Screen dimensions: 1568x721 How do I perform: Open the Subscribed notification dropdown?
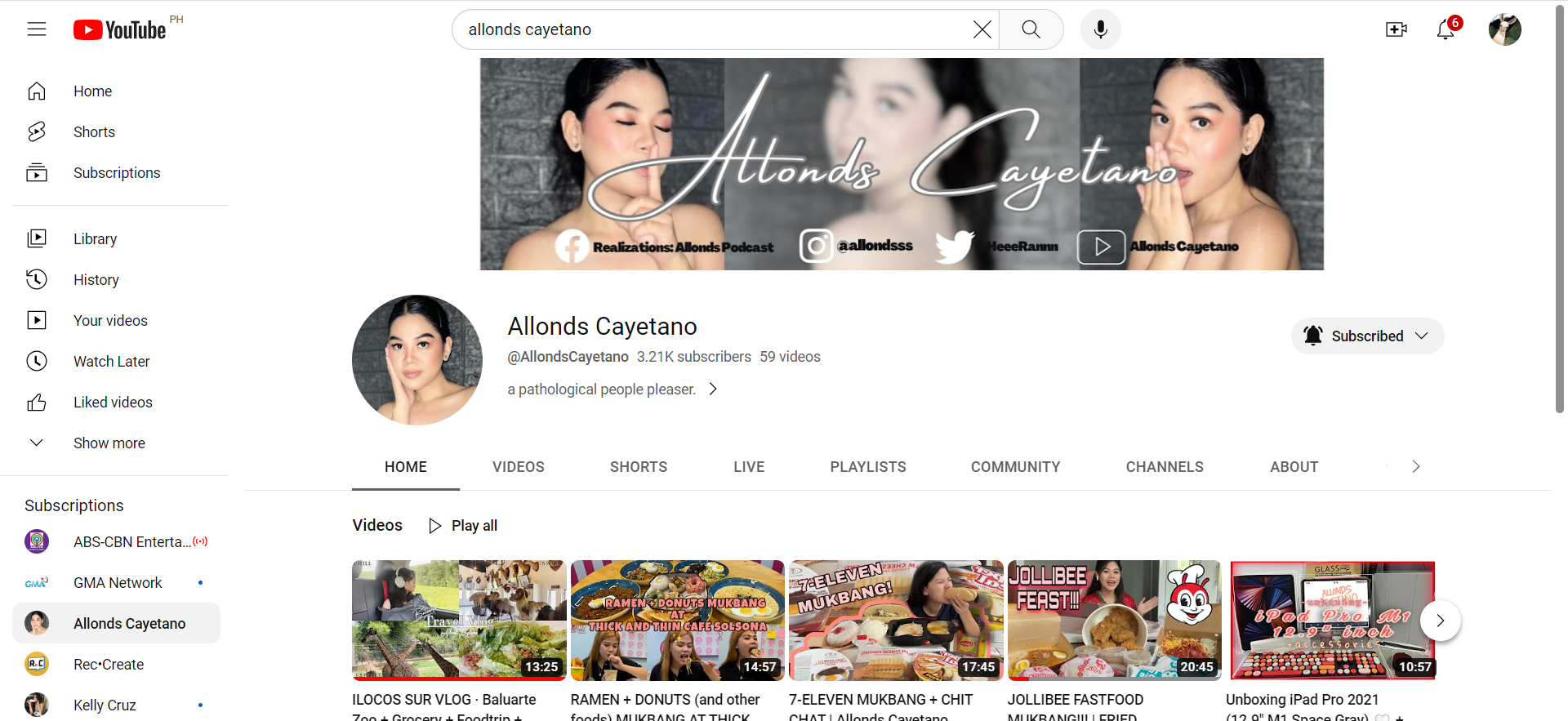[1368, 336]
